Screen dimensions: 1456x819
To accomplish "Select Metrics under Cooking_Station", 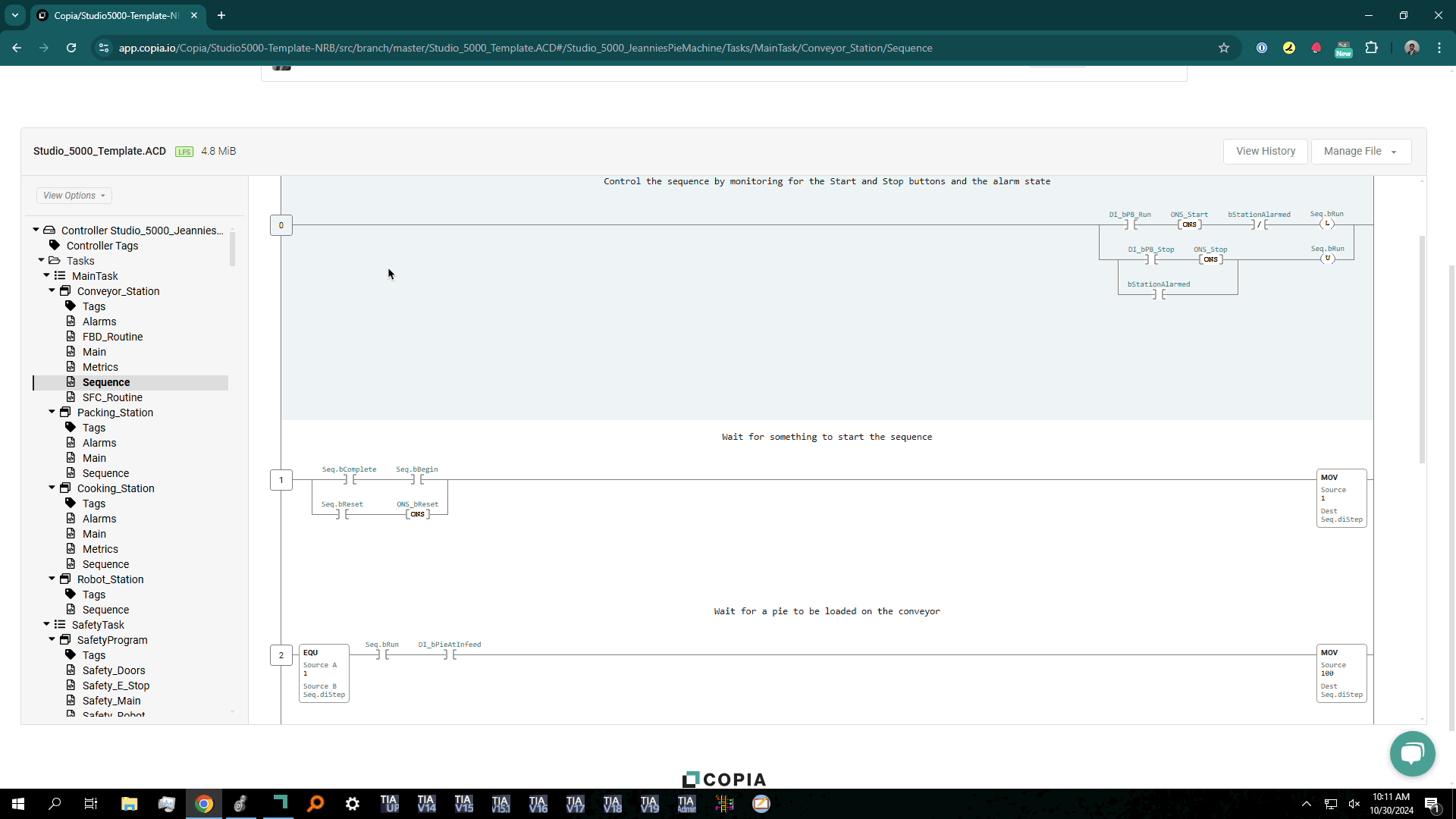I will point(100,549).
